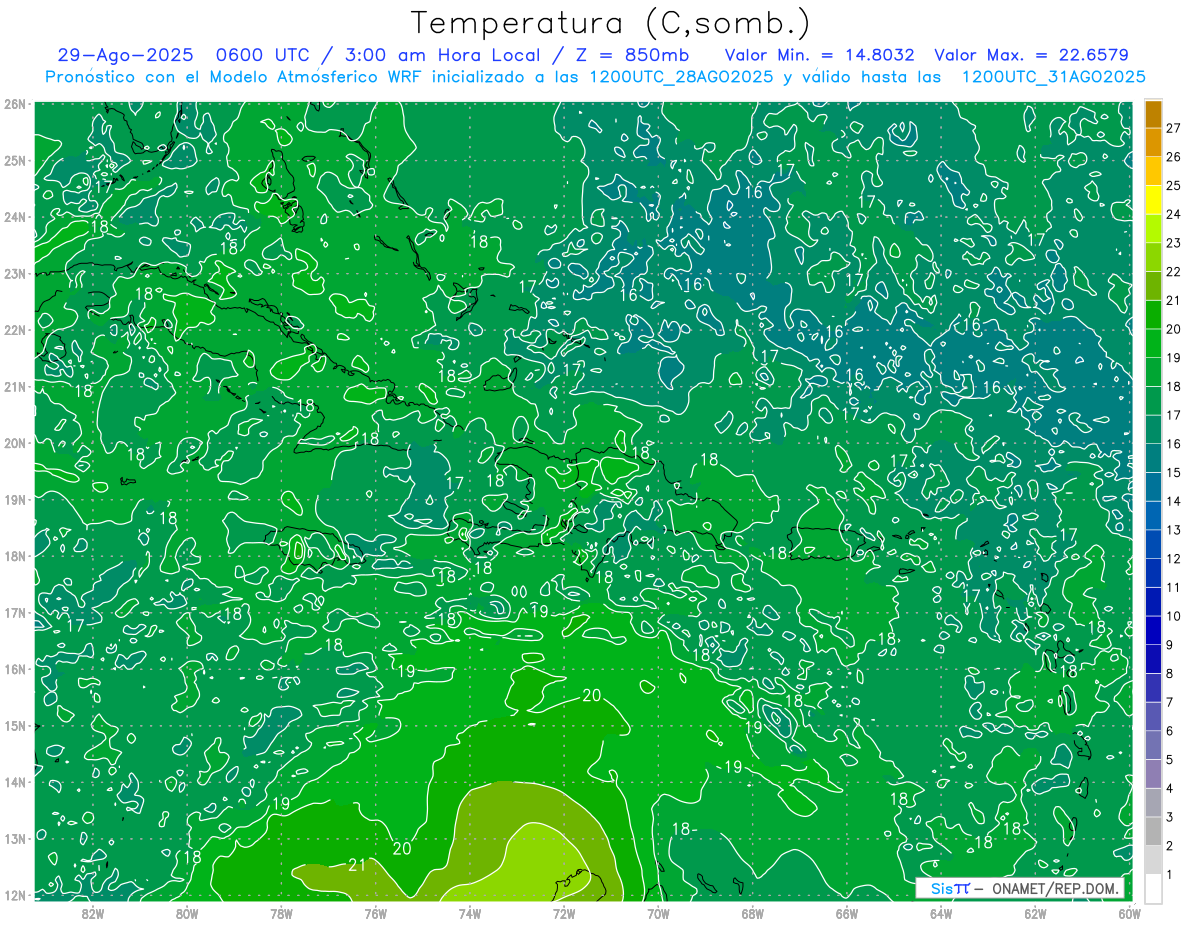Click the "22N" latitude axis label

point(14,330)
